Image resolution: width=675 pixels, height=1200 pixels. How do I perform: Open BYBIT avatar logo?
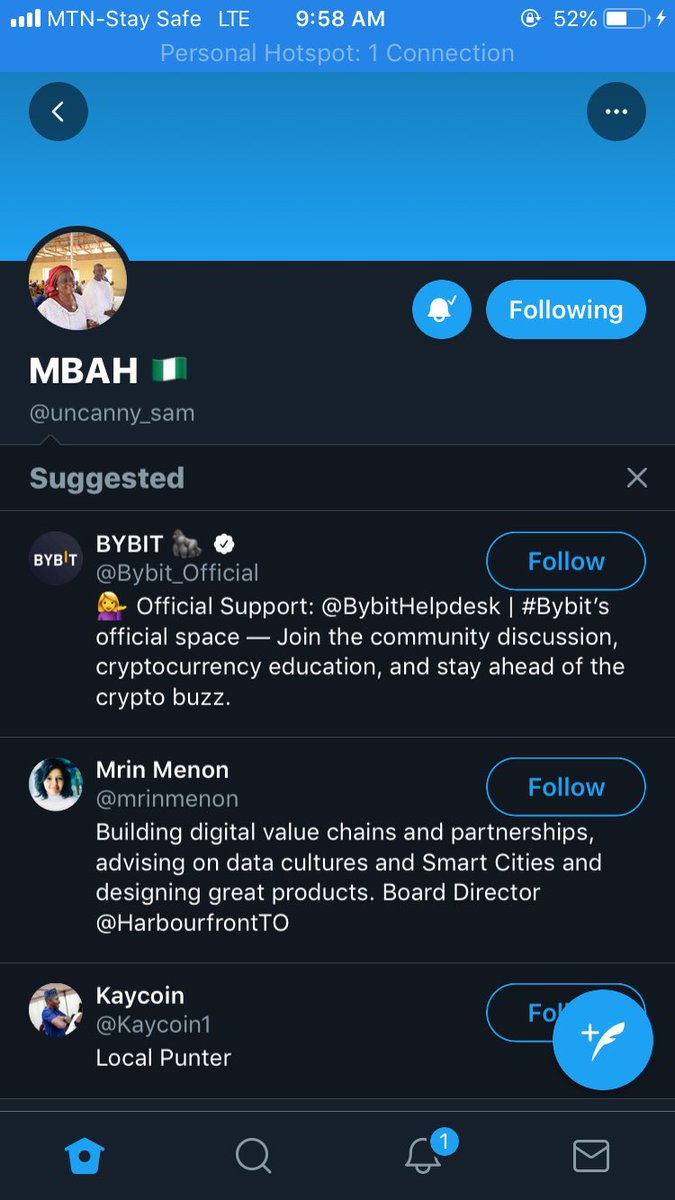pyautogui.click(x=56, y=559)
